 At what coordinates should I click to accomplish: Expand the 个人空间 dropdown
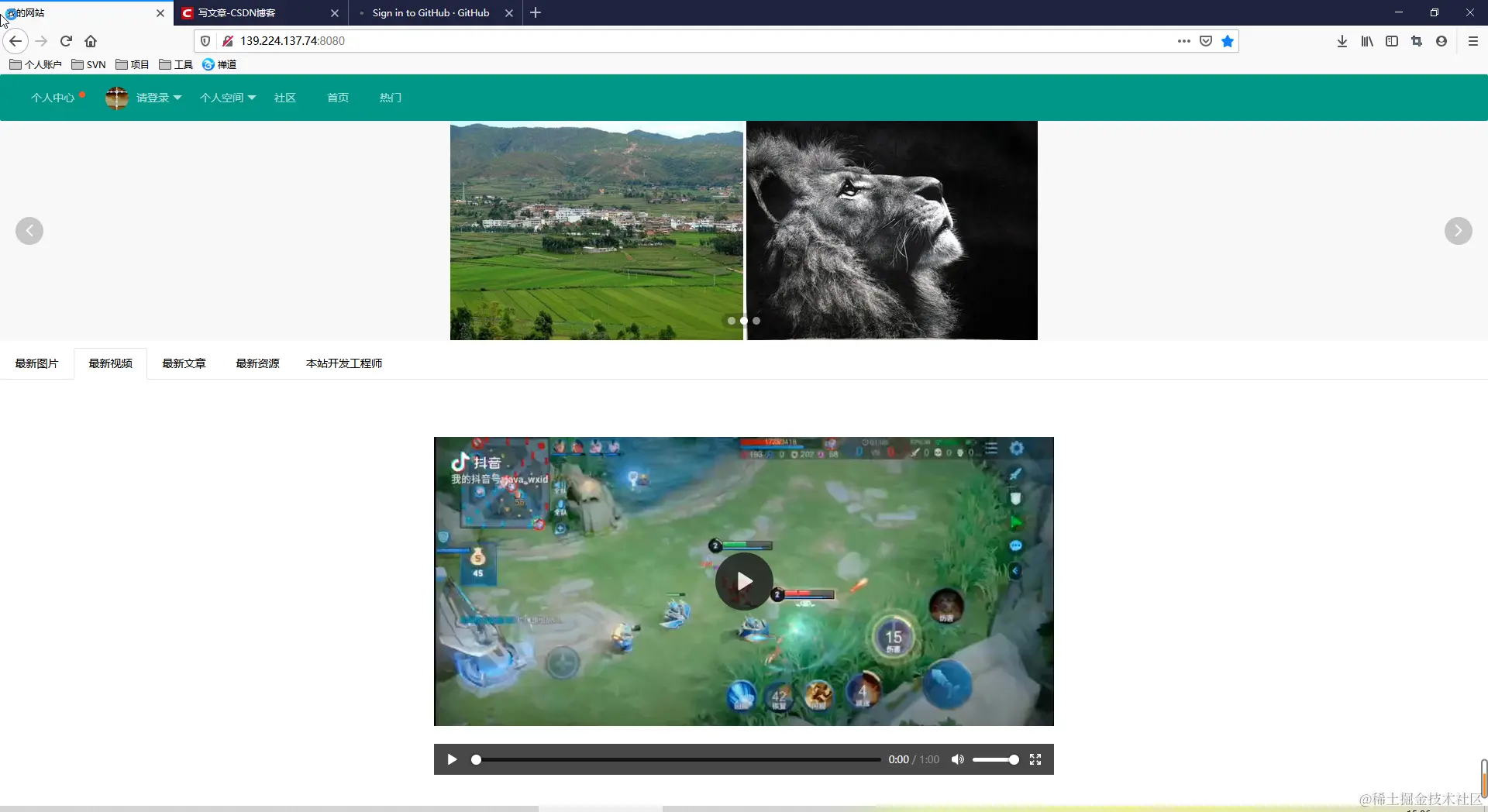pos(228,98)
